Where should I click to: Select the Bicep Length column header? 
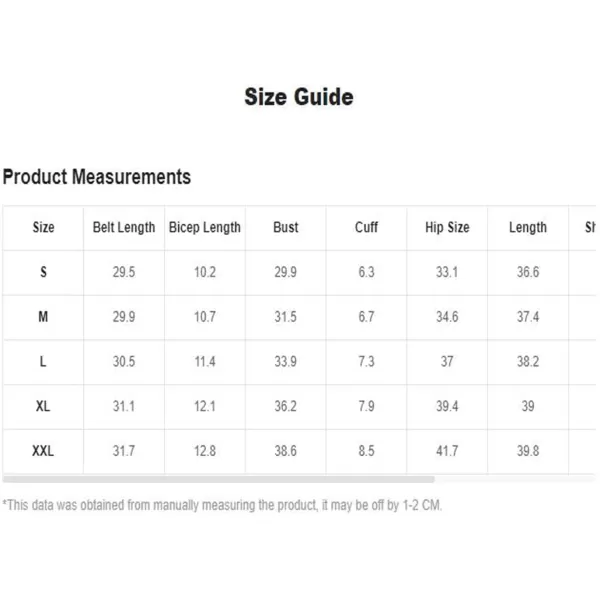pos(205,227)
